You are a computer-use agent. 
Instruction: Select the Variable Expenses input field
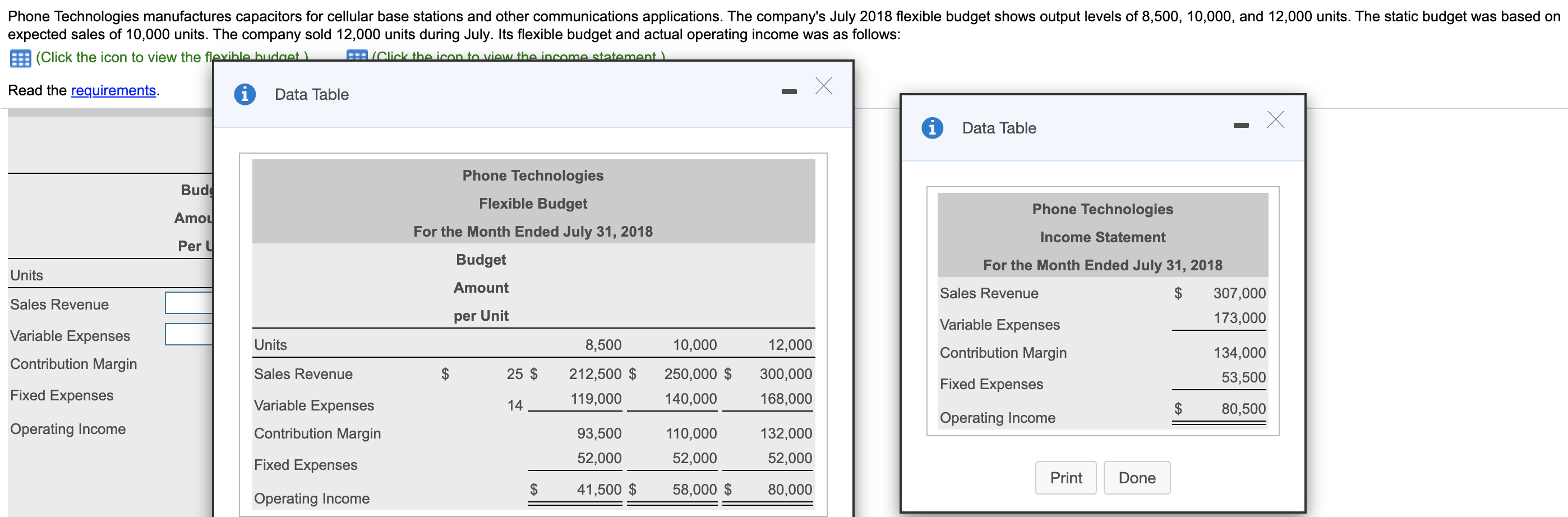(188, 334)
